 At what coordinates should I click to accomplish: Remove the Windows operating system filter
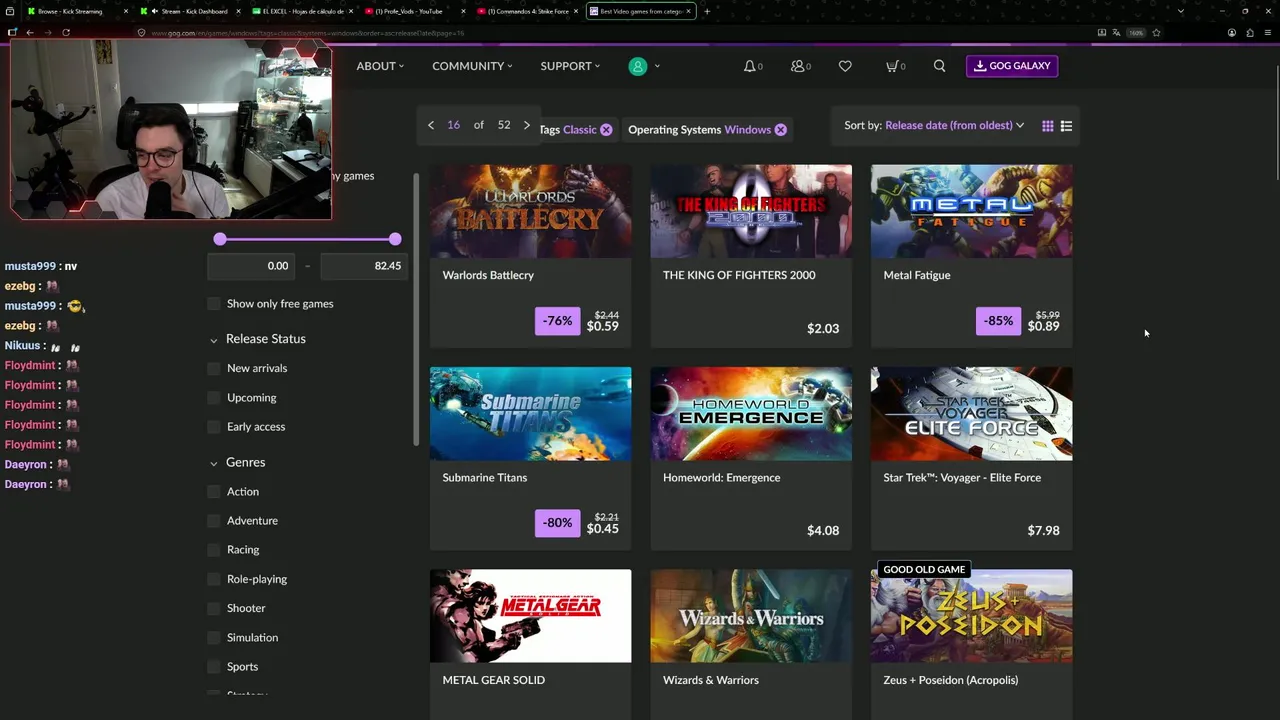point(781,130)
